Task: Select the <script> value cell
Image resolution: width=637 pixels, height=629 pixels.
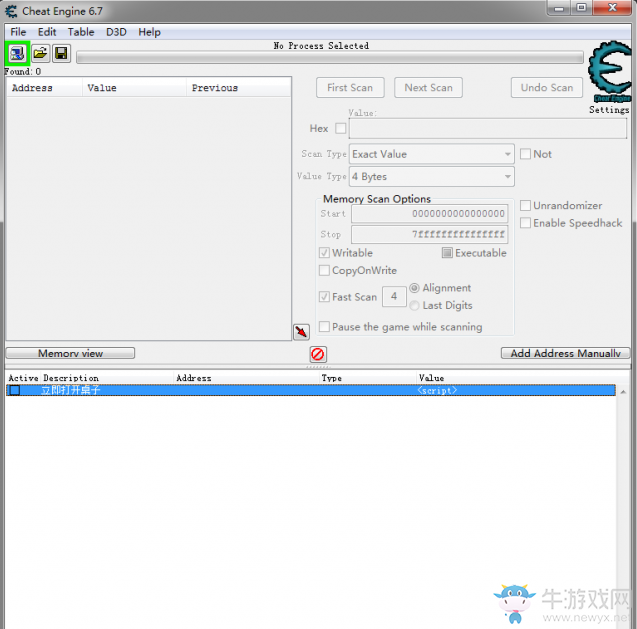Action: [x=437, y=390]
